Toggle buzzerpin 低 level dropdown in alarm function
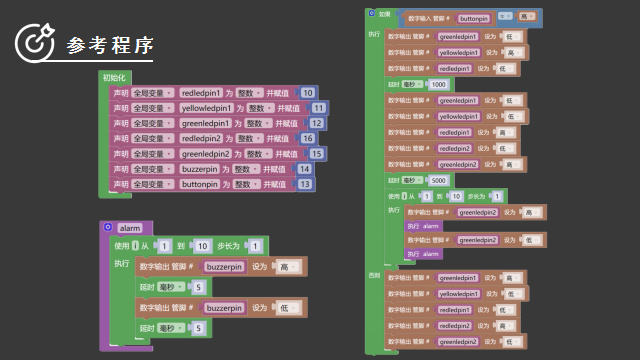 289,308
